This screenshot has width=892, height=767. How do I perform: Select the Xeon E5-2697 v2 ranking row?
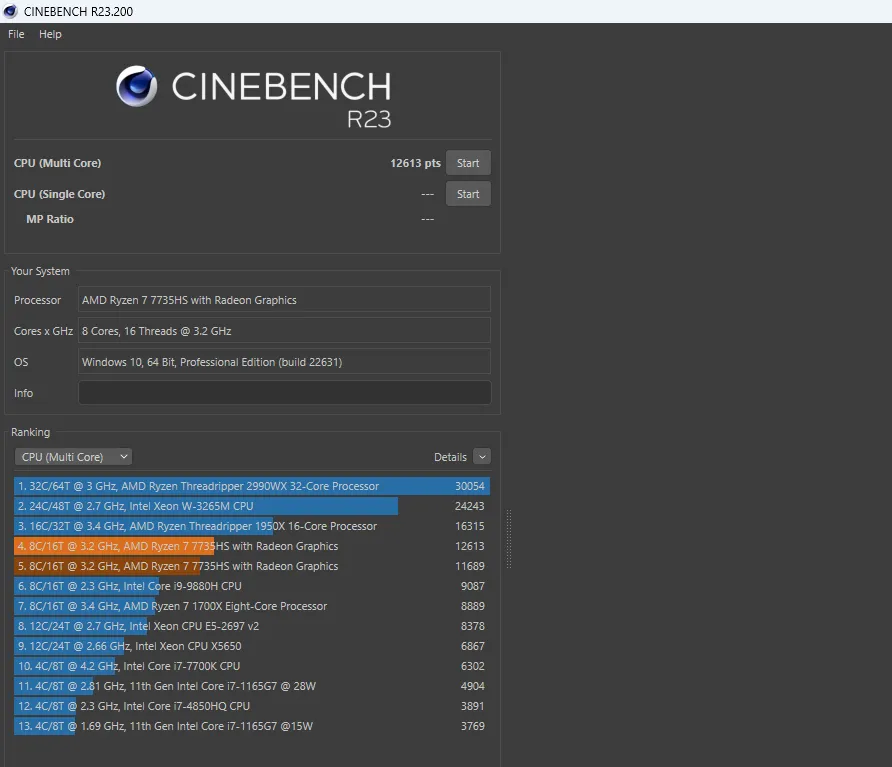[x=251, y=626]
